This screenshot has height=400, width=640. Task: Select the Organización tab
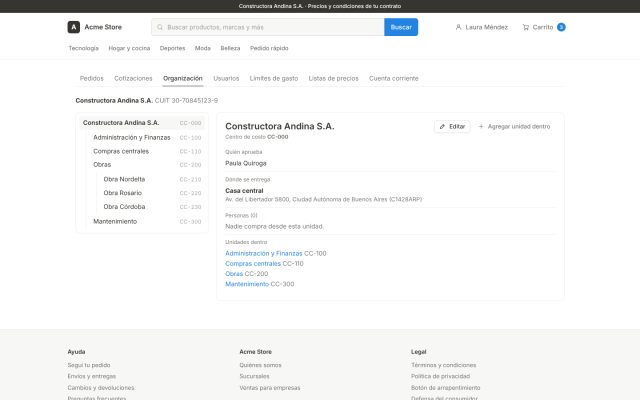tap(182, 78)
